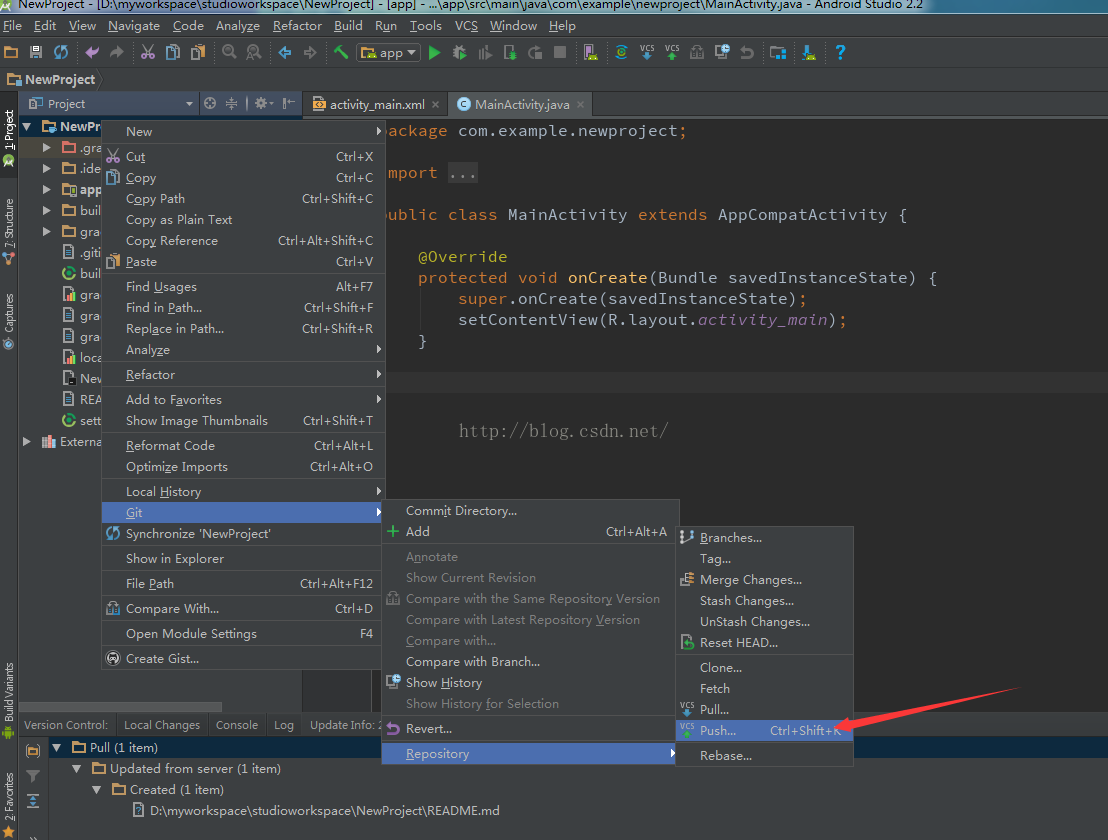Open the app run configuration dropdown
Viewport: 1108px width, 840px height.
click(x=389, y=53)
